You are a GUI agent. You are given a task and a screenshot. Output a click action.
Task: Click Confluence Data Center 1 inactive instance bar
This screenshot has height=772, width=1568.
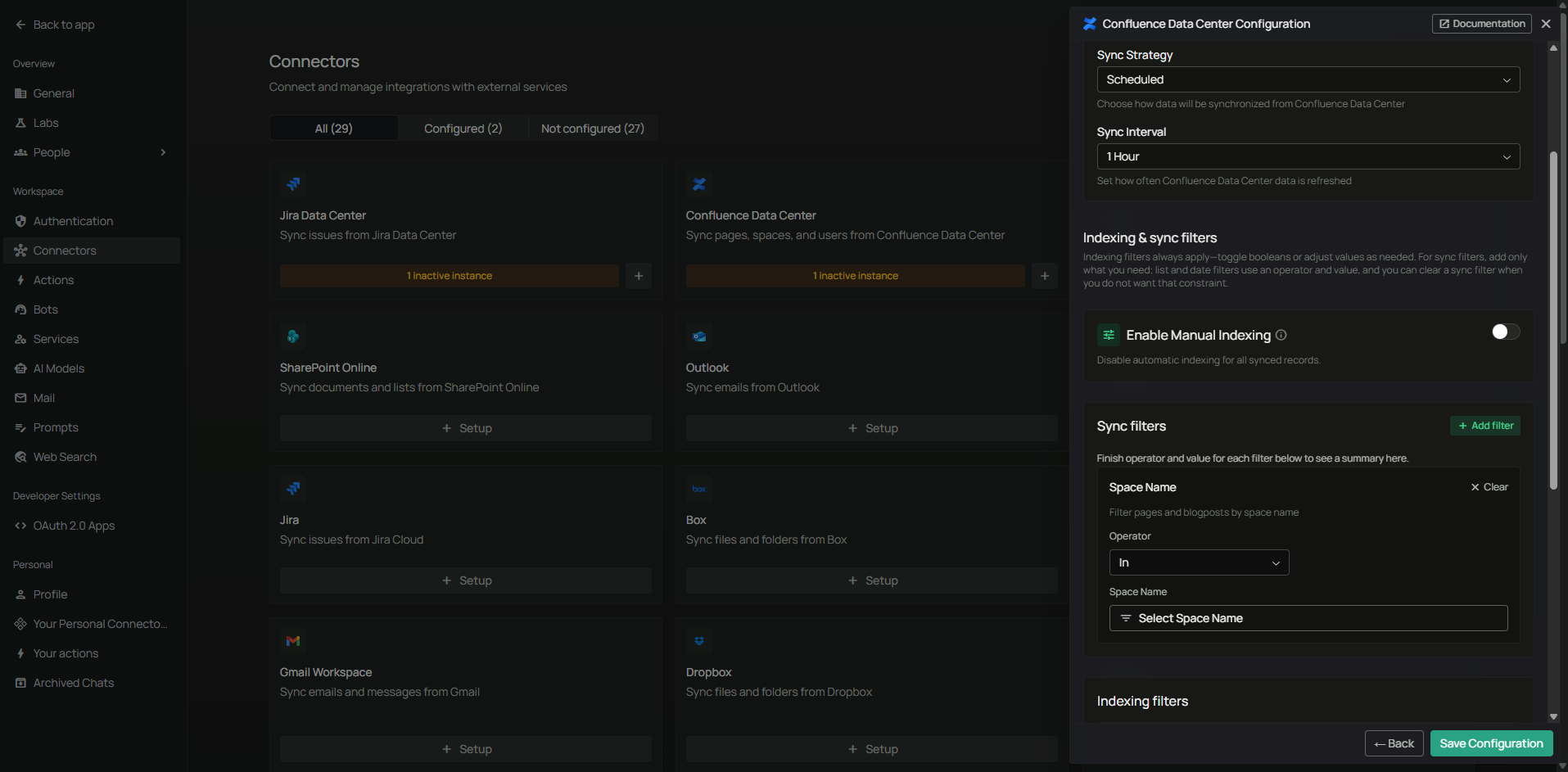tap(856, 276)
